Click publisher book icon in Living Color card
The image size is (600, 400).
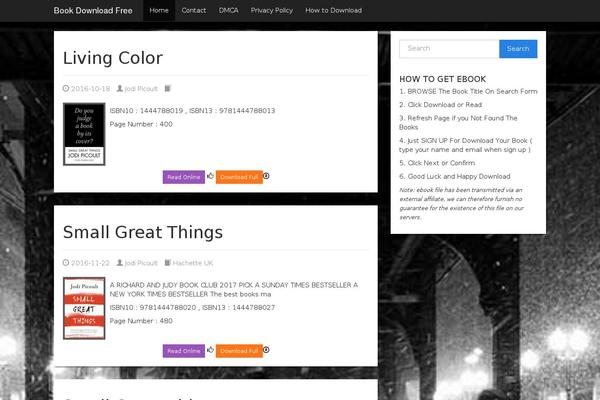click(x=168, y=88)
